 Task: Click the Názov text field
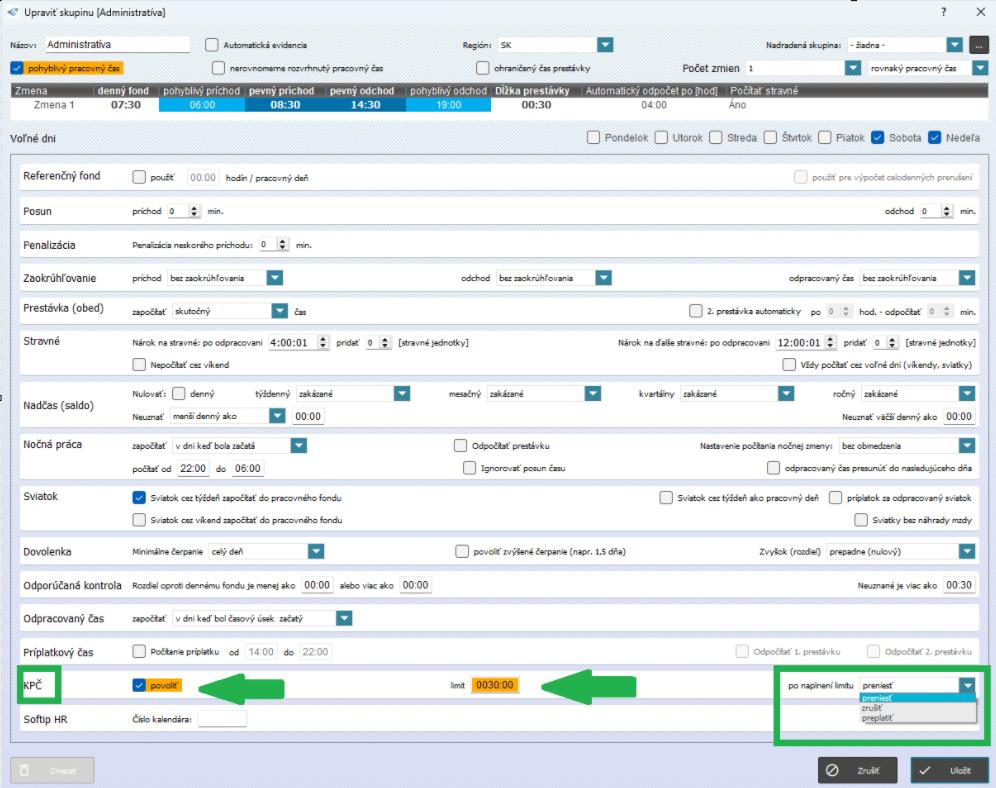point(117,45)
